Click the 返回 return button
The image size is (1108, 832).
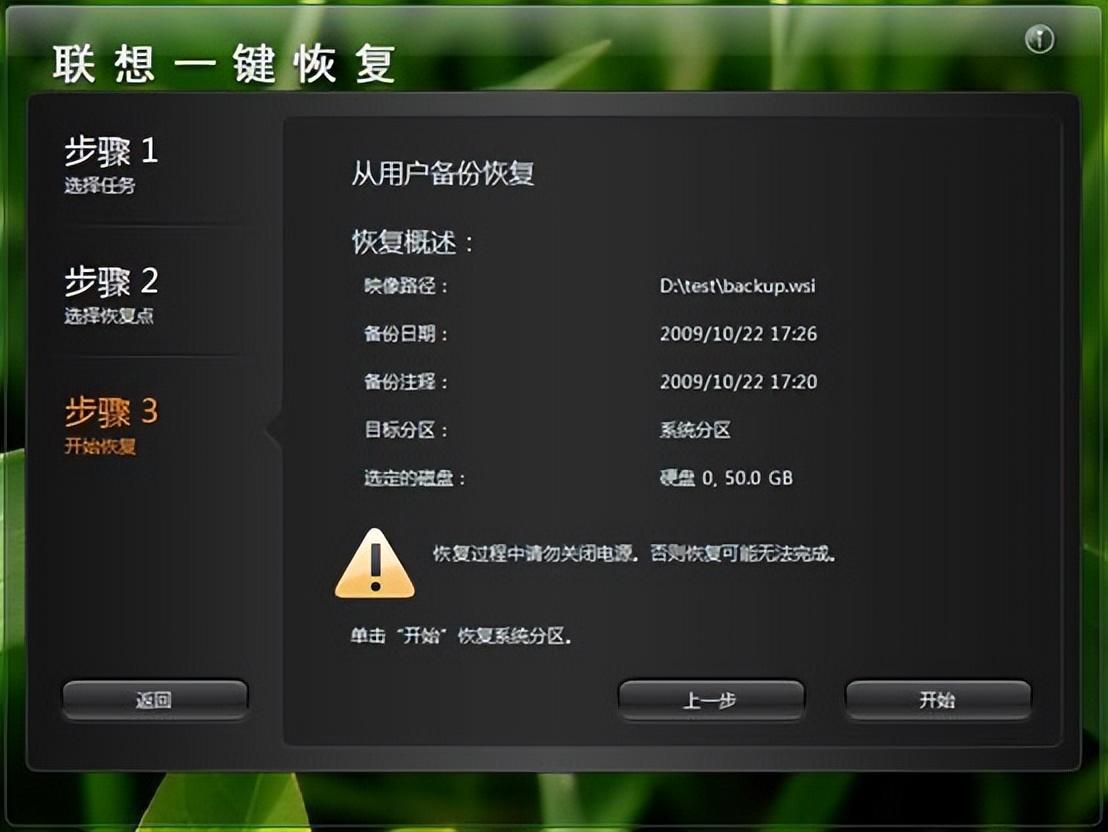155,700
